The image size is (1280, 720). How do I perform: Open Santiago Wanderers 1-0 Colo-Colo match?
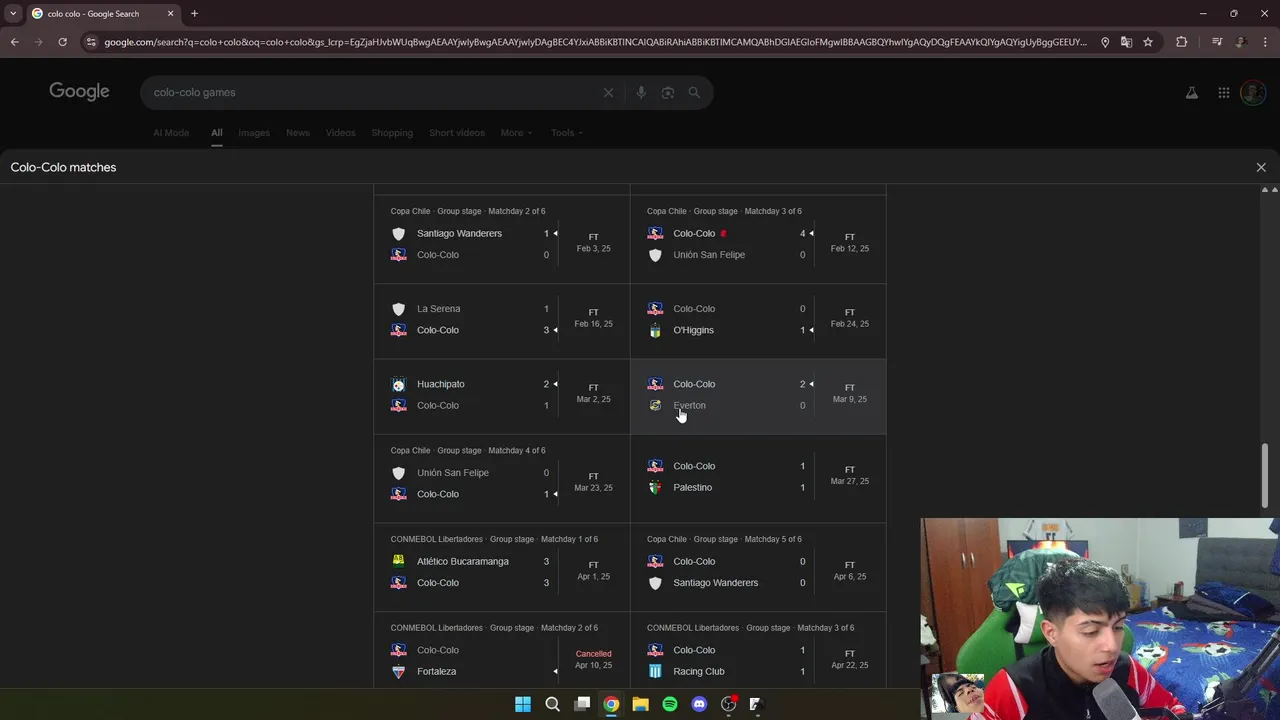click(502, 240)
